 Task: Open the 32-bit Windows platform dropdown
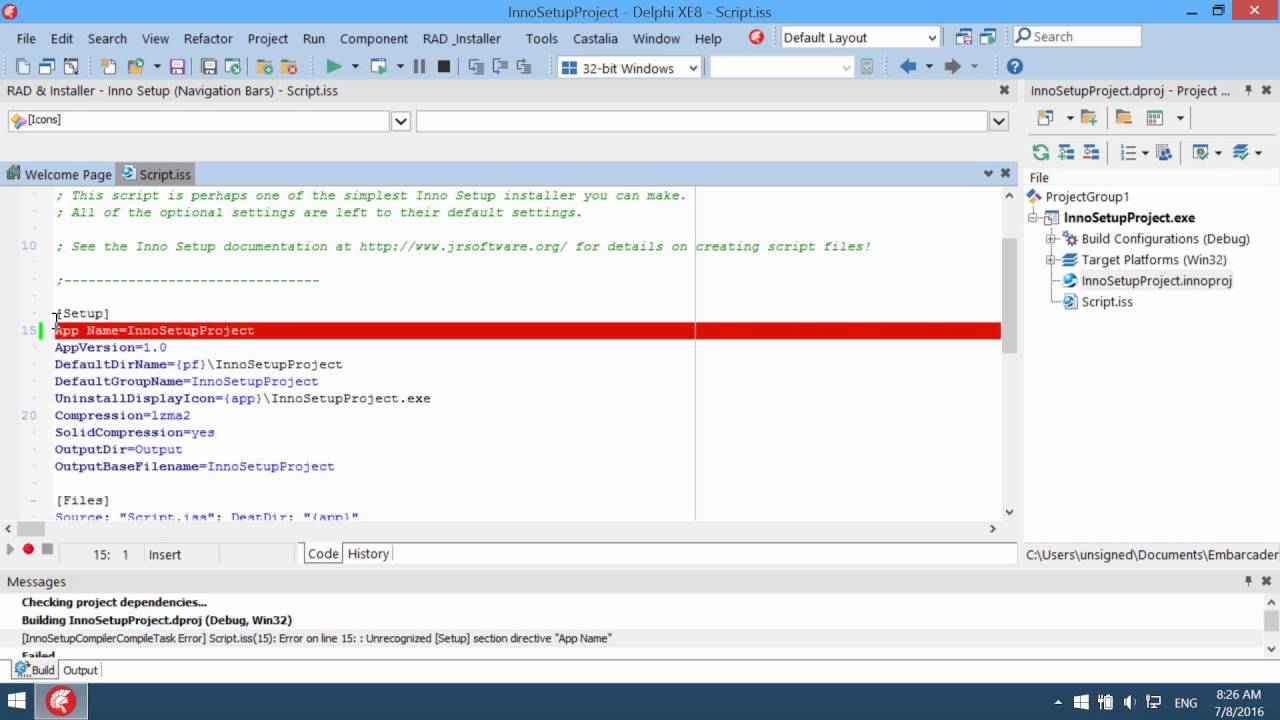tap(693, 68)
